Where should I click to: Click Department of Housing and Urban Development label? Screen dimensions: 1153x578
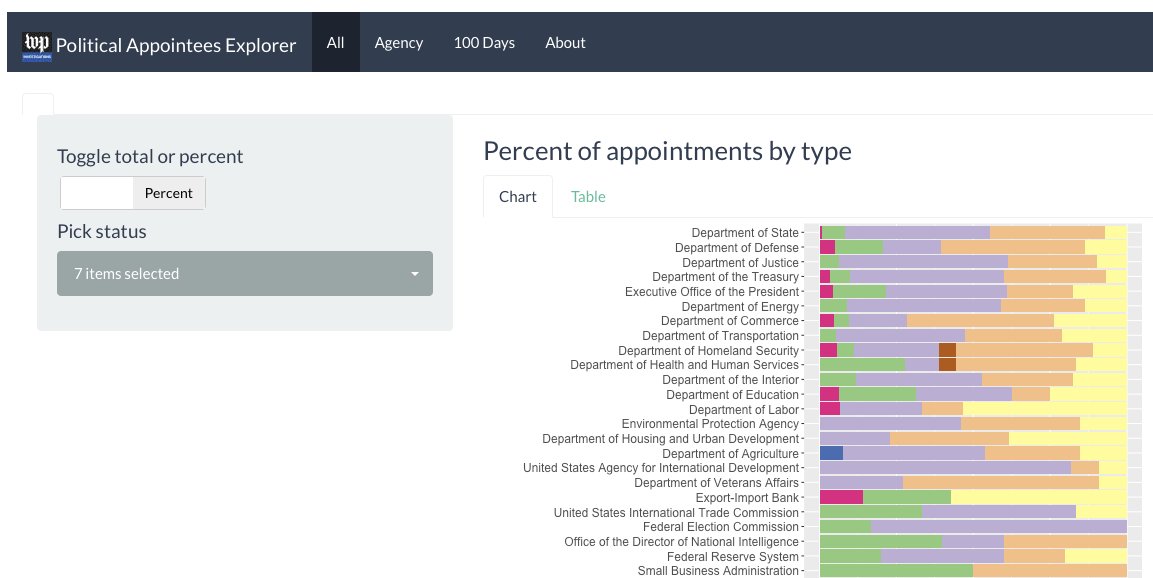click(671, 439)
